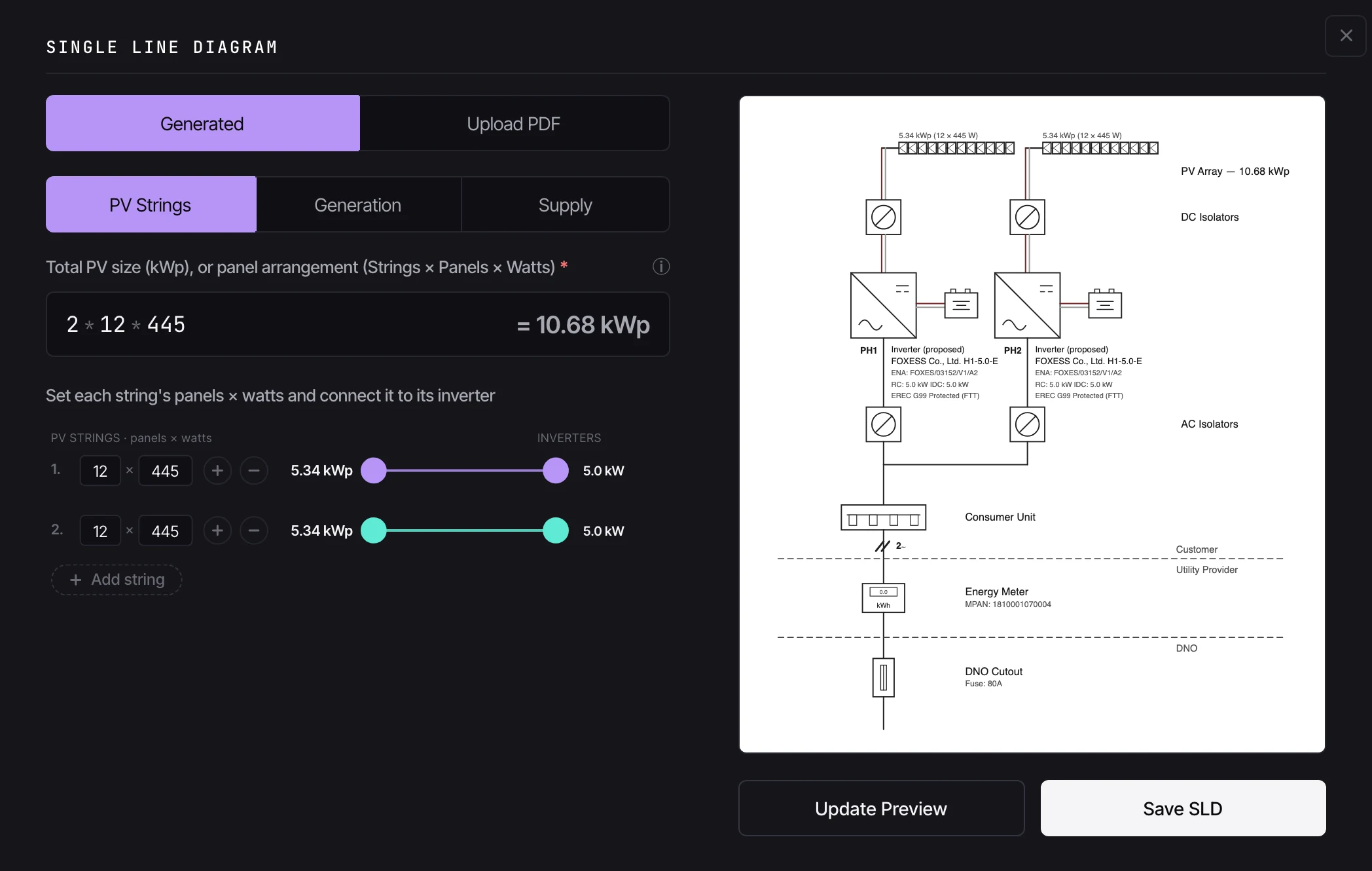This screenshot has width=1372, height=871.
Task: Decrease string 1 with its minus icon
Action: pyautogui.click(x=254, y=470)
